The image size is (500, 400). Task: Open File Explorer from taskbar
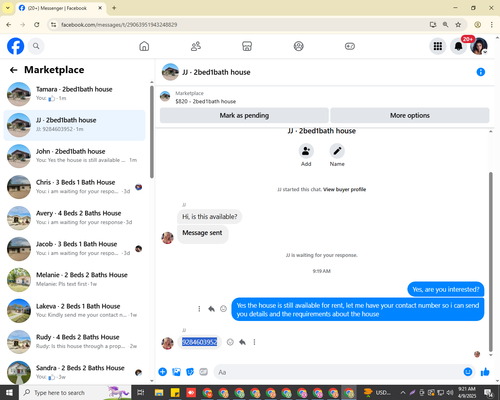[159, 393]
